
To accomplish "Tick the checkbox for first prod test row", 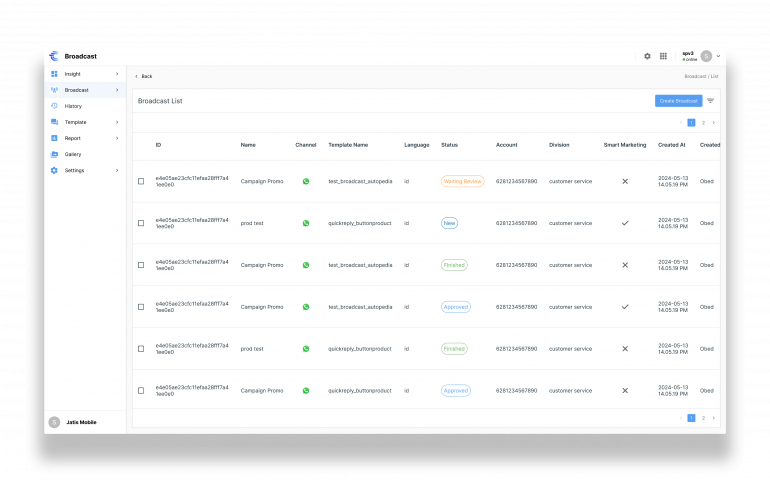I will tap(141, 223).
